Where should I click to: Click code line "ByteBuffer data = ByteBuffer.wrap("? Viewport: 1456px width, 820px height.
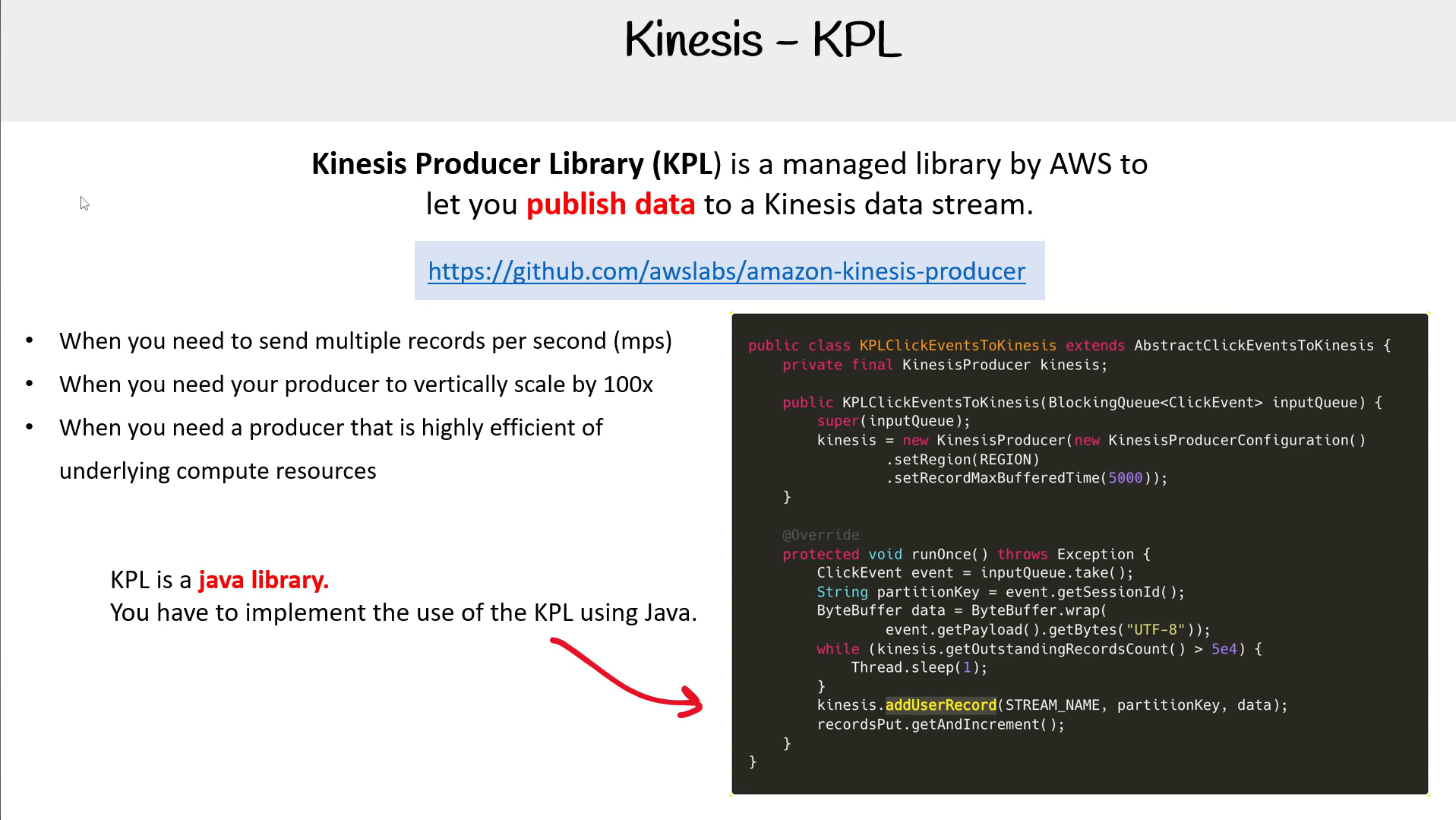962,610
